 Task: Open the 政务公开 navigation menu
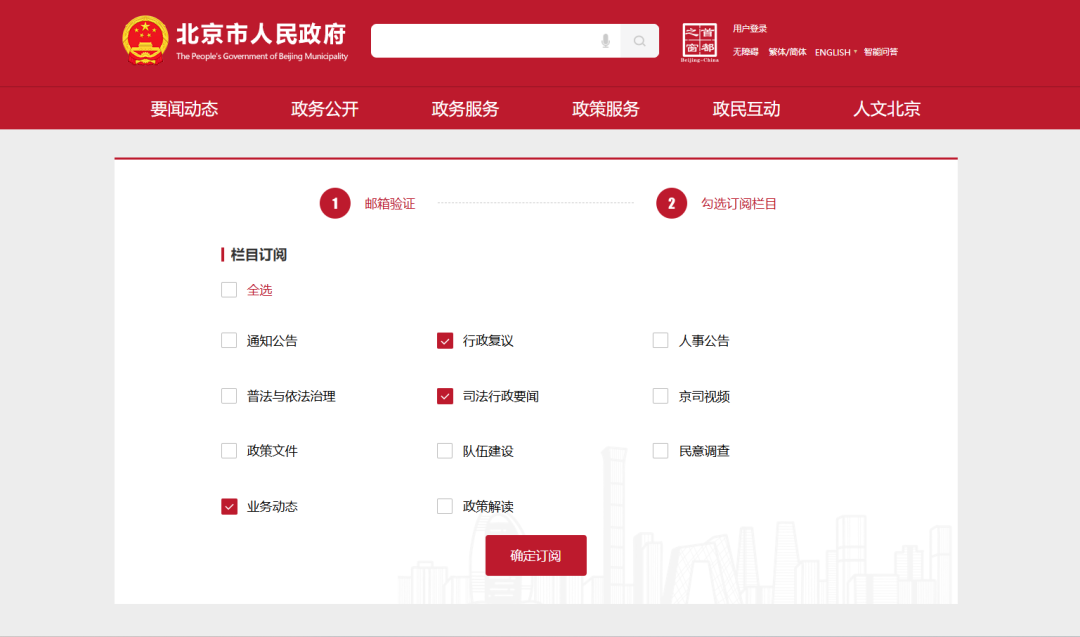point(325,109)
